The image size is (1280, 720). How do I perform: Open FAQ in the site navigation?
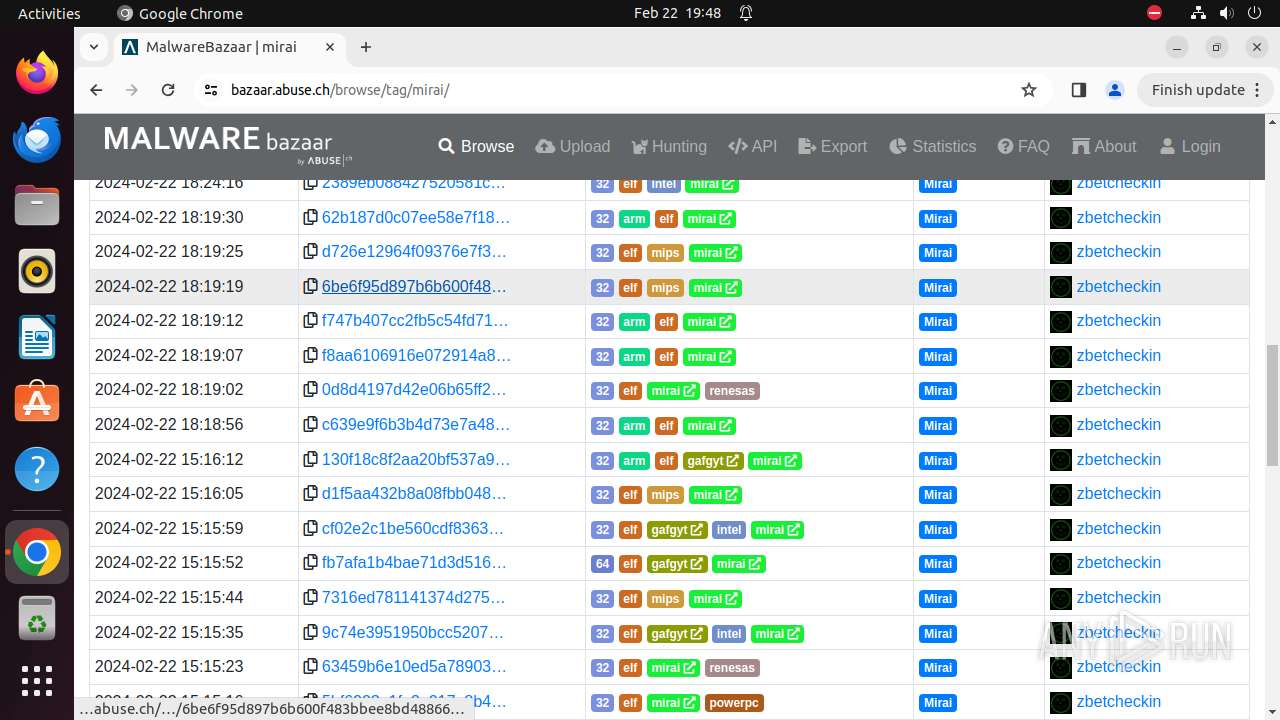pos(1024,146)
